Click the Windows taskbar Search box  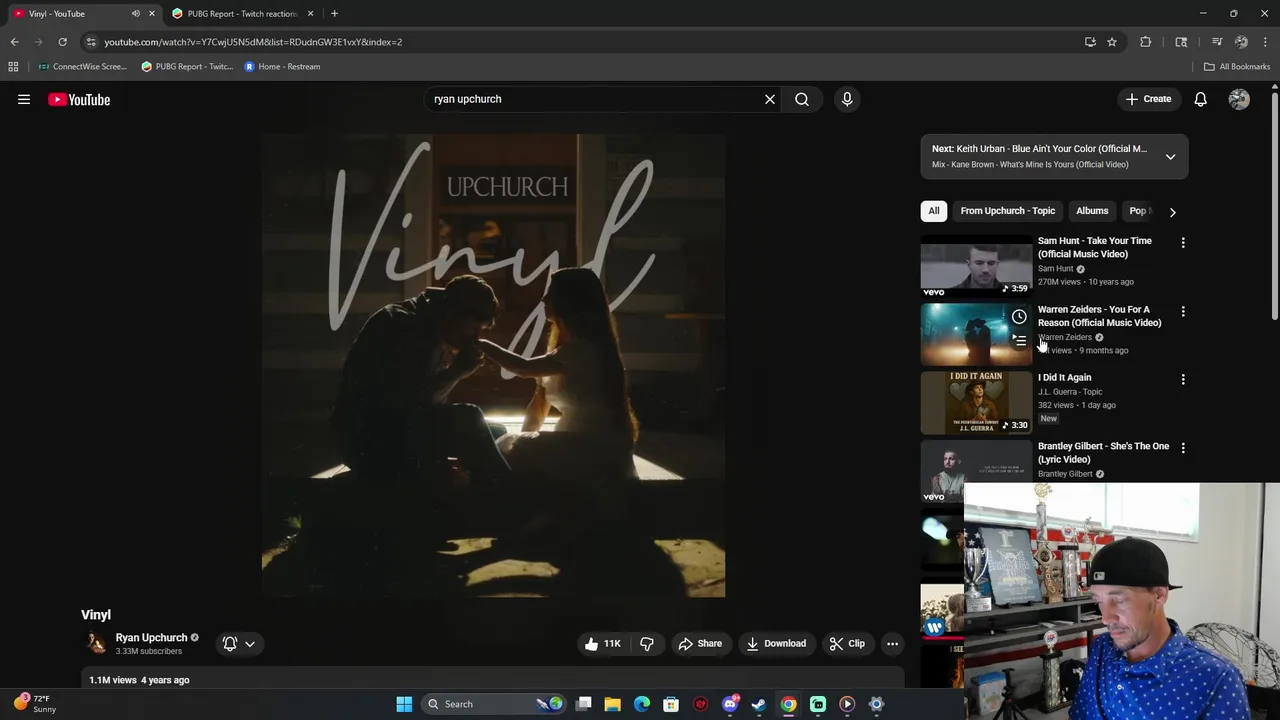pos(495,704)
